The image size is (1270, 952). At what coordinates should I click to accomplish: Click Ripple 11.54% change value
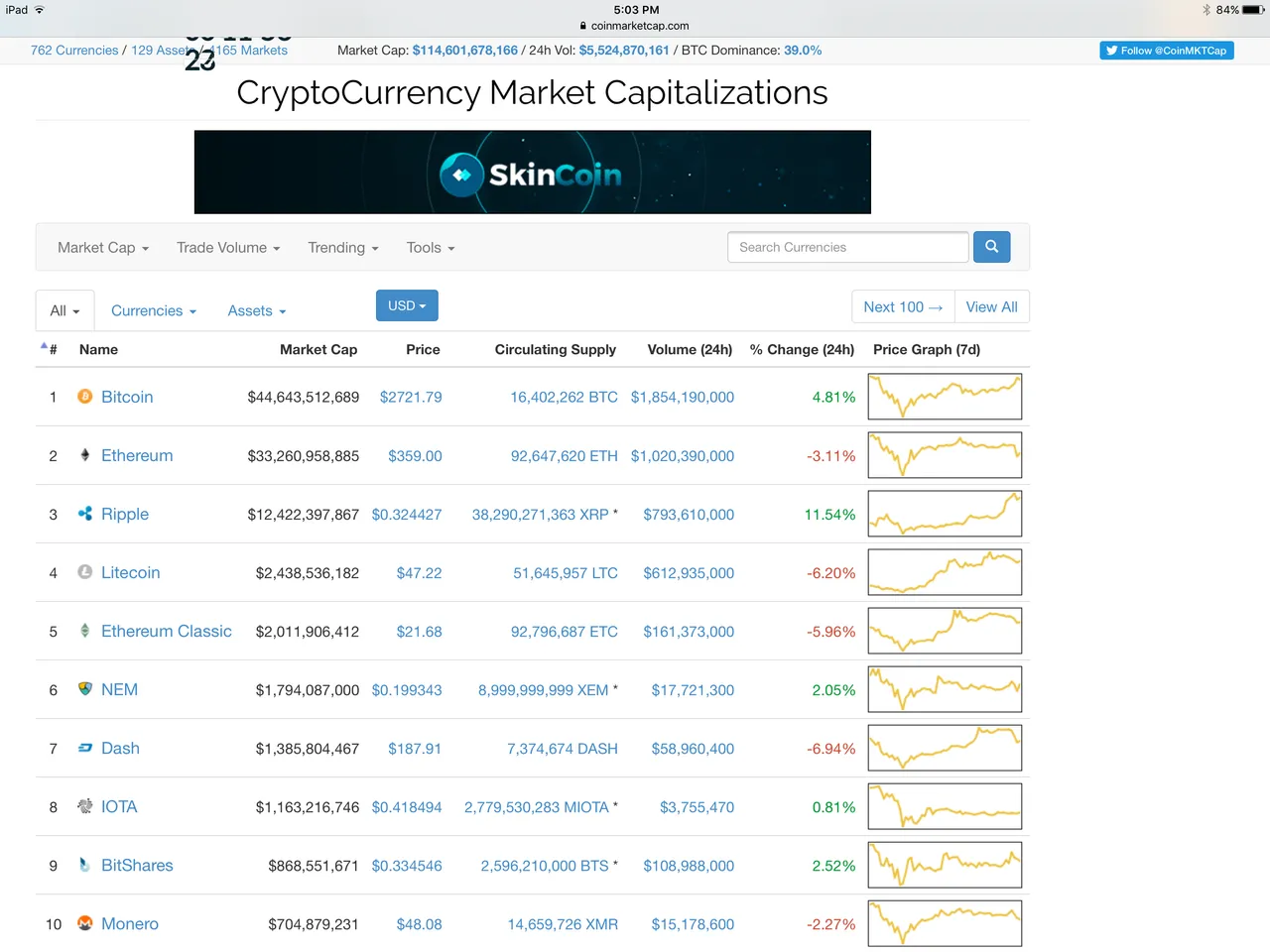pyautogui.click(x=829, y=514)
